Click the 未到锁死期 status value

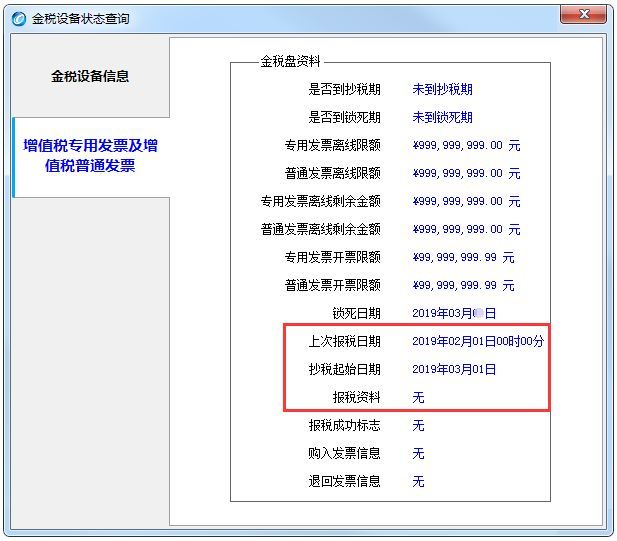[442, 117]
